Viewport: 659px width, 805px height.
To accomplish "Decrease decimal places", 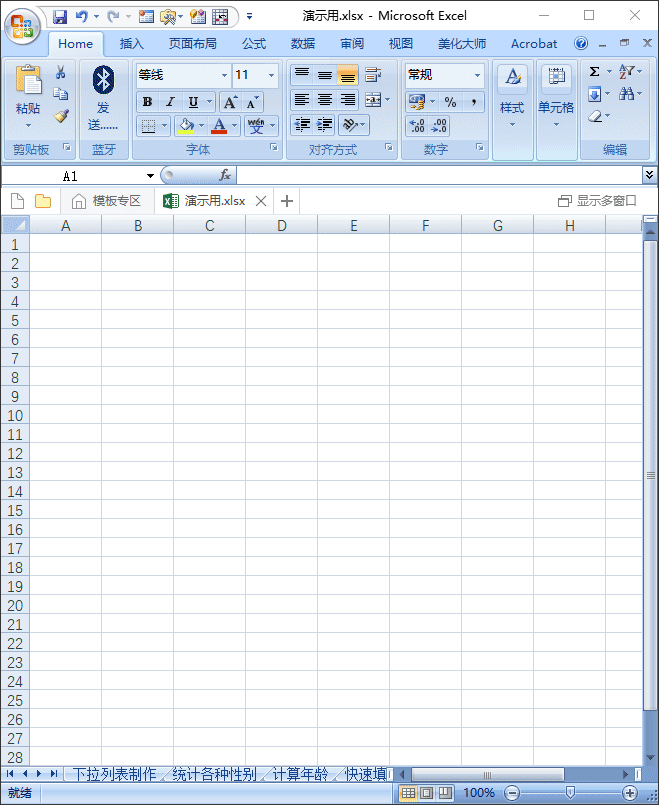I will click(439, 126).
